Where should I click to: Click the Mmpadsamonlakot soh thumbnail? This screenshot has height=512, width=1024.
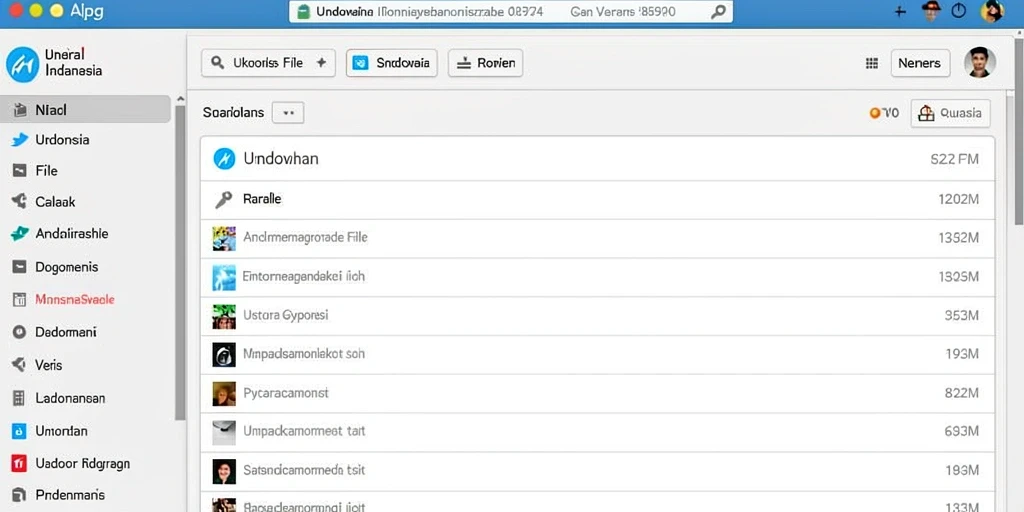coord(224,355)
